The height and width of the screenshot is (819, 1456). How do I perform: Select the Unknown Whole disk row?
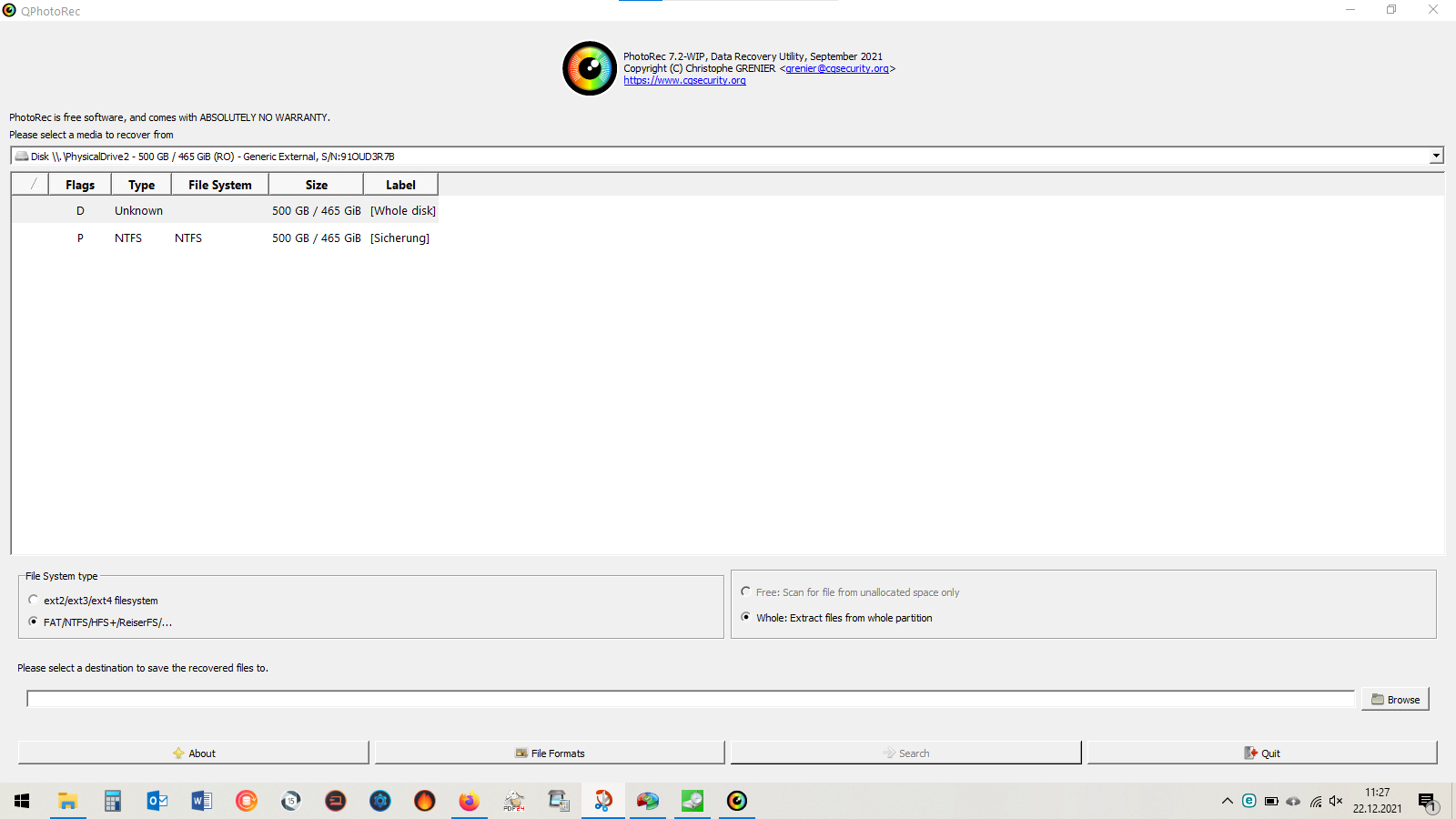pyautogui.click(x=225, y=210)
